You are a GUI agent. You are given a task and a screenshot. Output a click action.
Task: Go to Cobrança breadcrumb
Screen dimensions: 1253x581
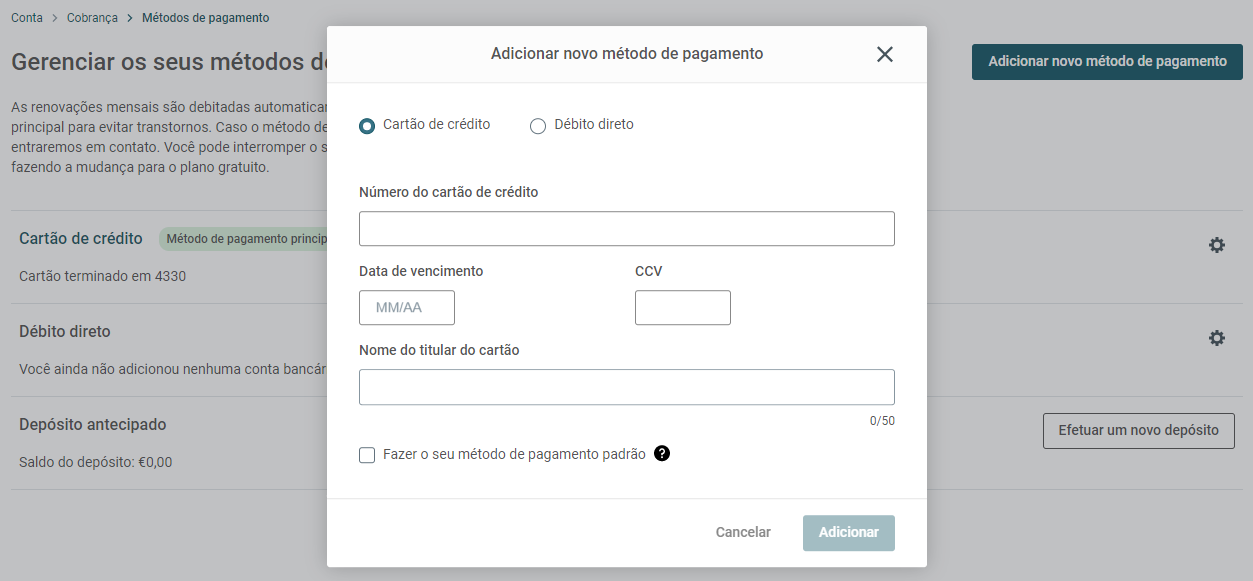92,18
